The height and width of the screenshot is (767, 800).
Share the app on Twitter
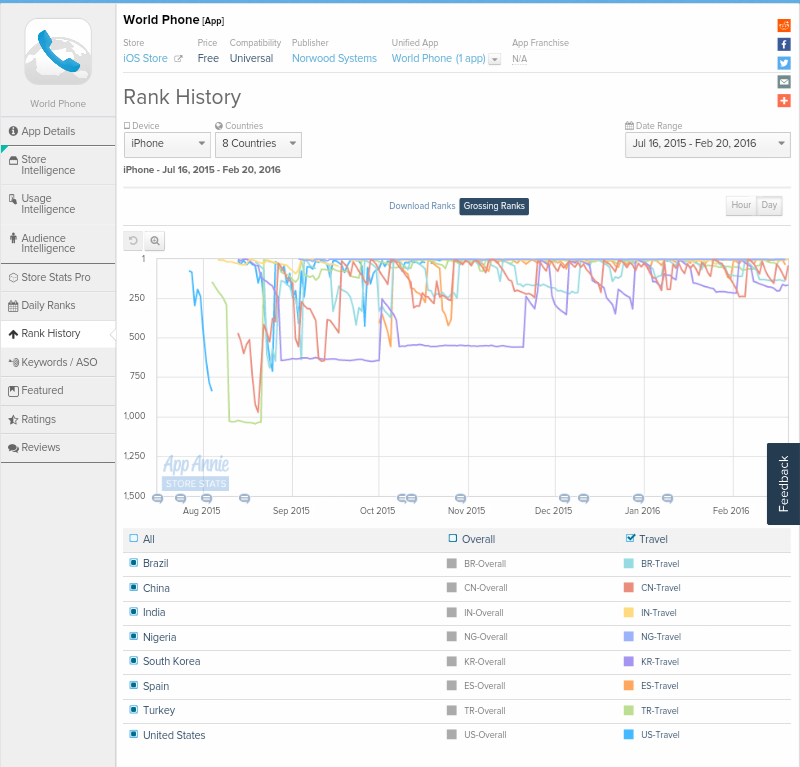[785, 63]
